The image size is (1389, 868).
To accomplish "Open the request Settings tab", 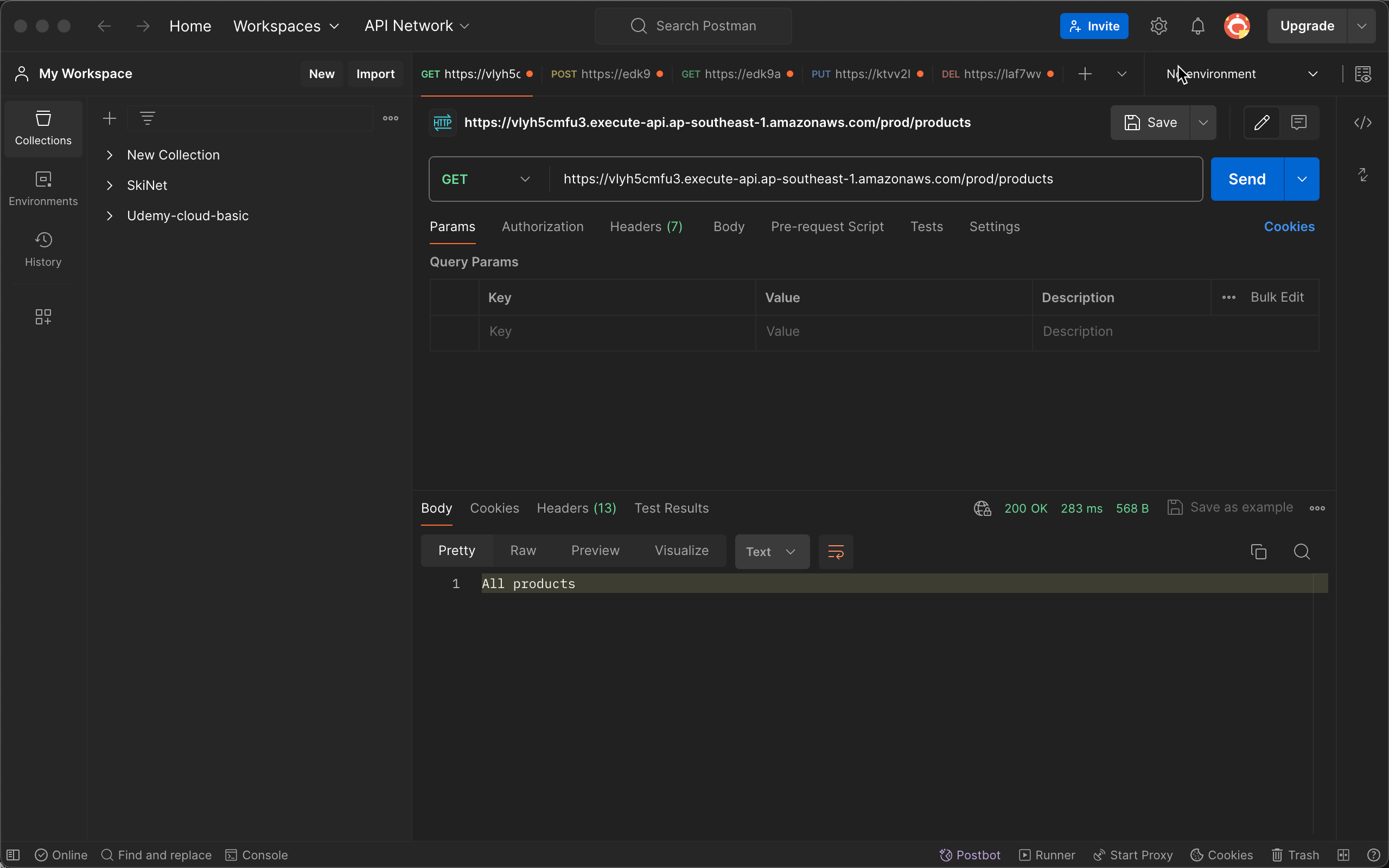I will point(994,227).
